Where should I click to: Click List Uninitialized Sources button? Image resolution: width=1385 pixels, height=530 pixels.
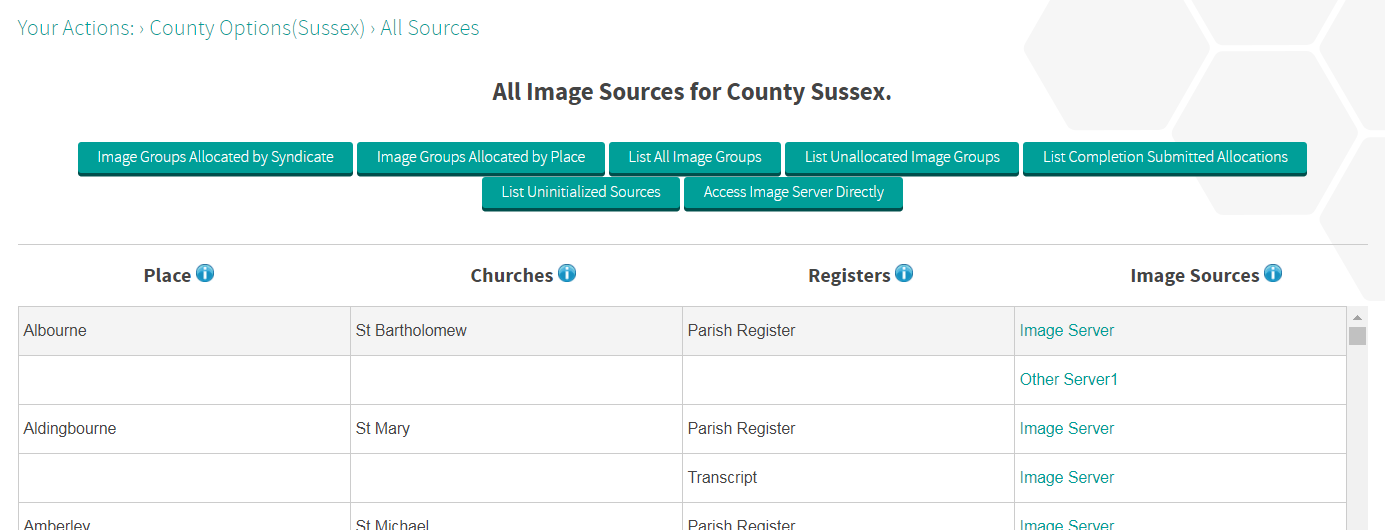[581, 193]
